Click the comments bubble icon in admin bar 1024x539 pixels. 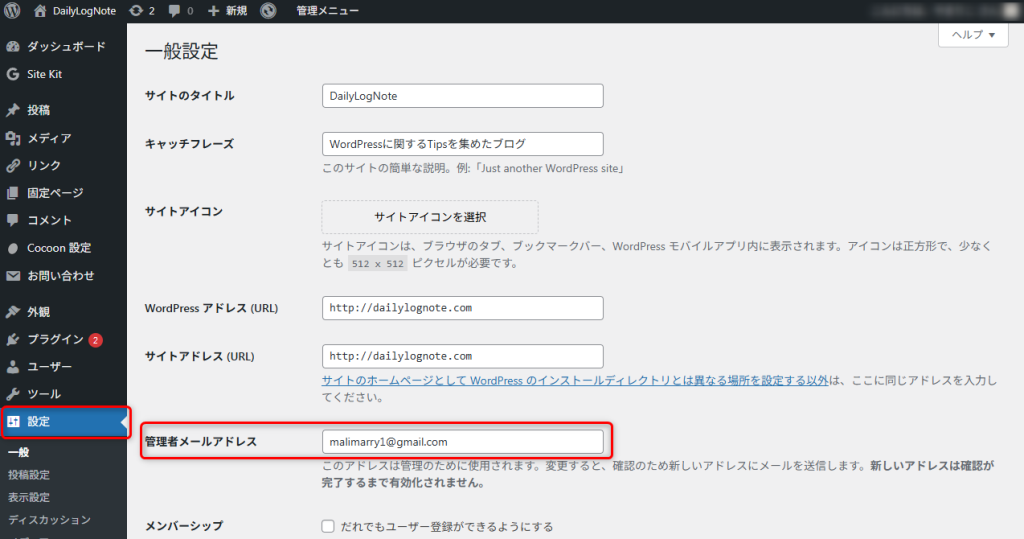(176, 11)
